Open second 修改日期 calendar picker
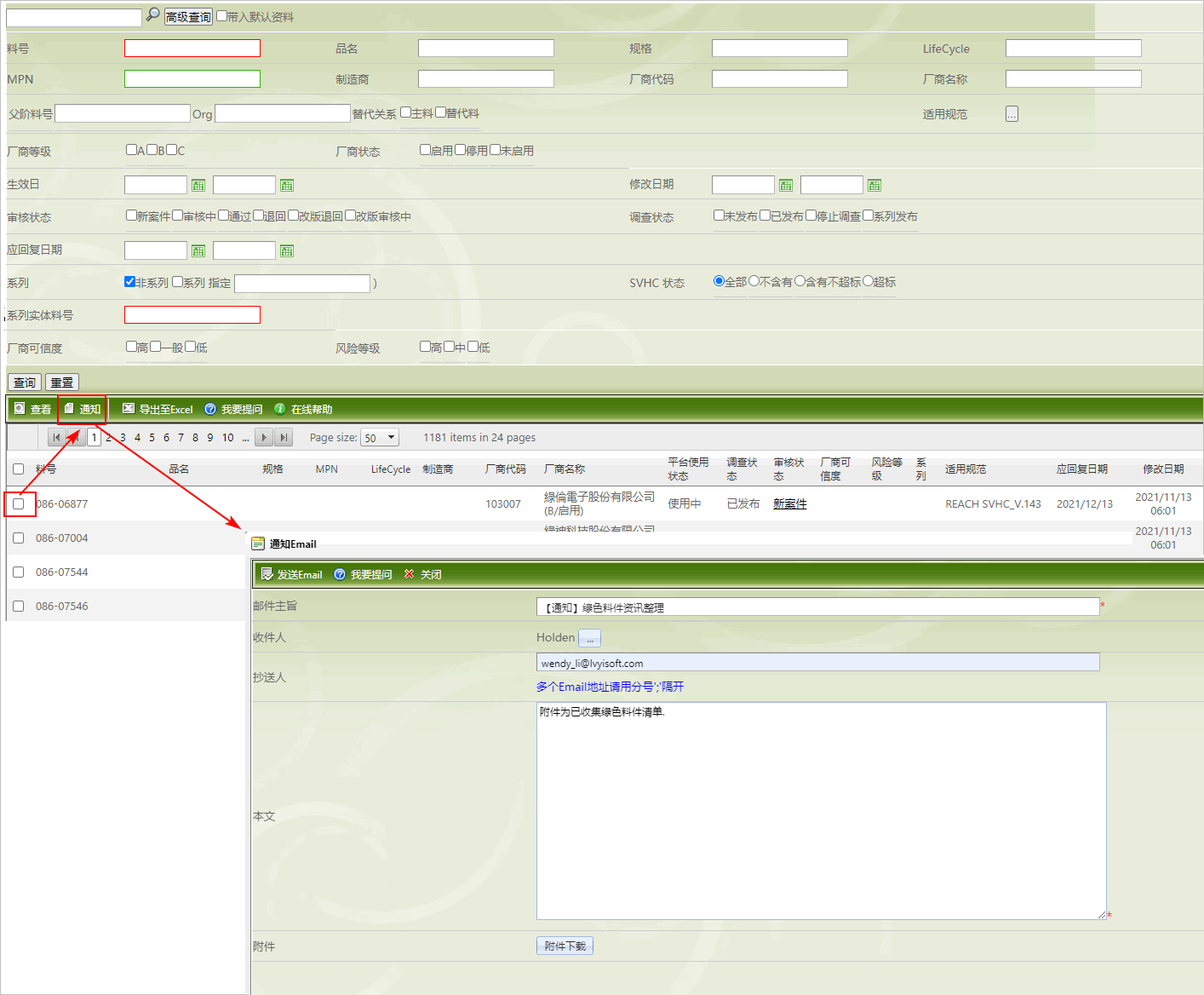The width and height of the screenshot is (1204, 995). pyautogui.click(x=874, y=185)
